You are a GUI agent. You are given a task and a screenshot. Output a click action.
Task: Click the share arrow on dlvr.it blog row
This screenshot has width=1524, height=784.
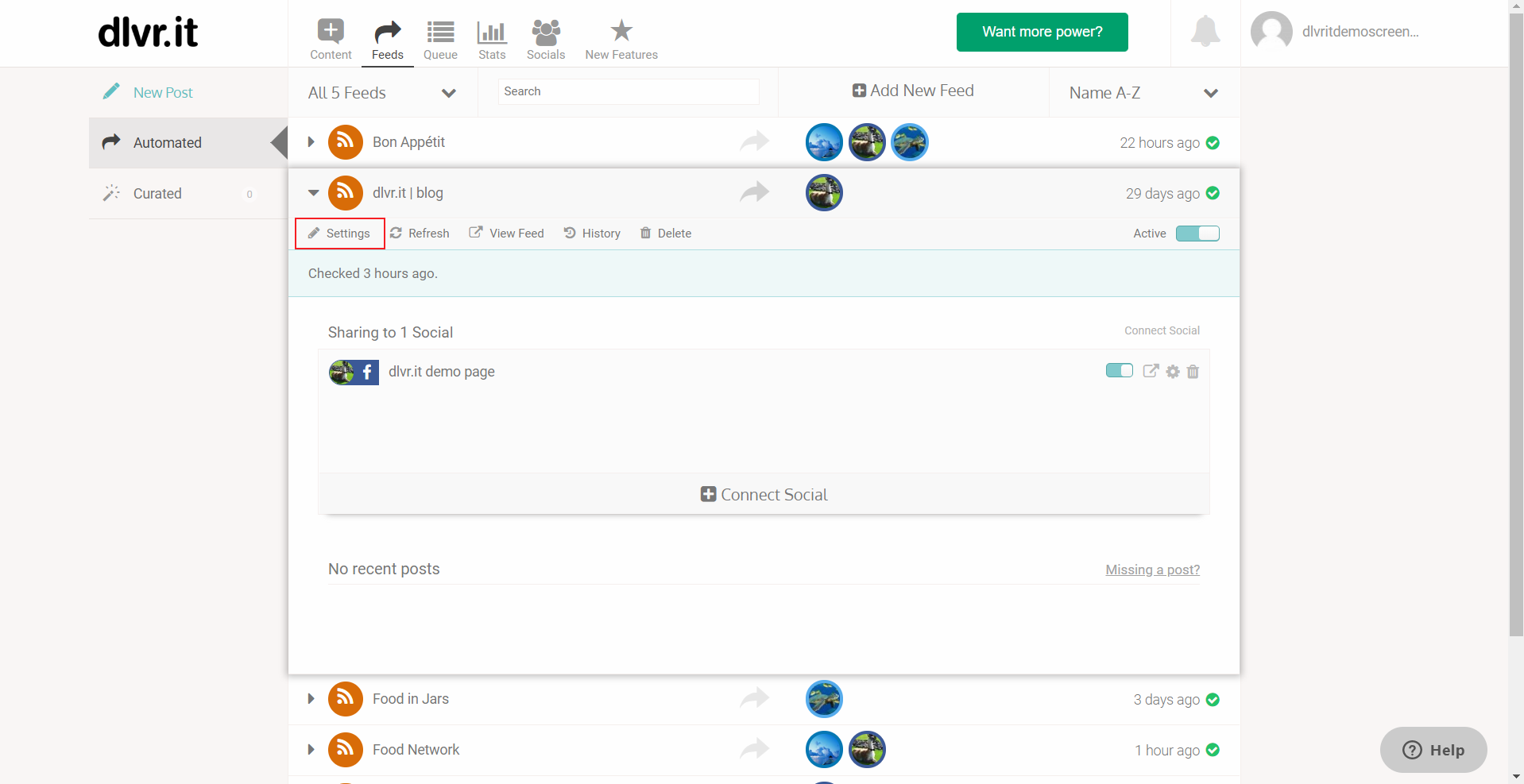click(754, 192)
